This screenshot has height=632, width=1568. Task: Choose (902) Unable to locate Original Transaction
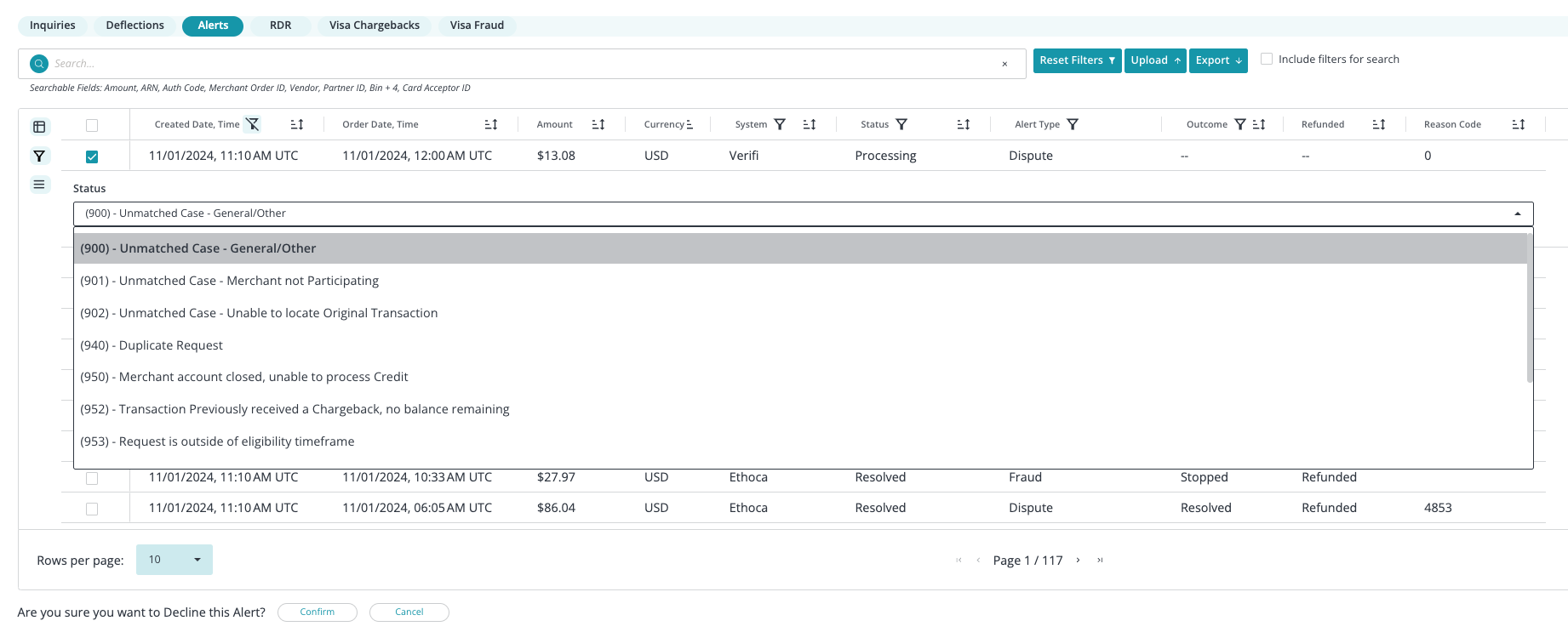coord(800,313)
